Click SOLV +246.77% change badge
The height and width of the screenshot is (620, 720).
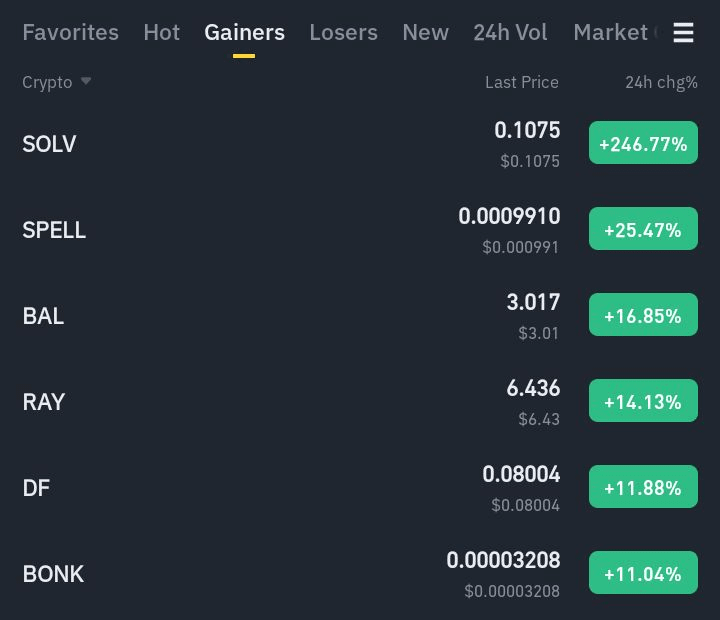tap(643, 143)
